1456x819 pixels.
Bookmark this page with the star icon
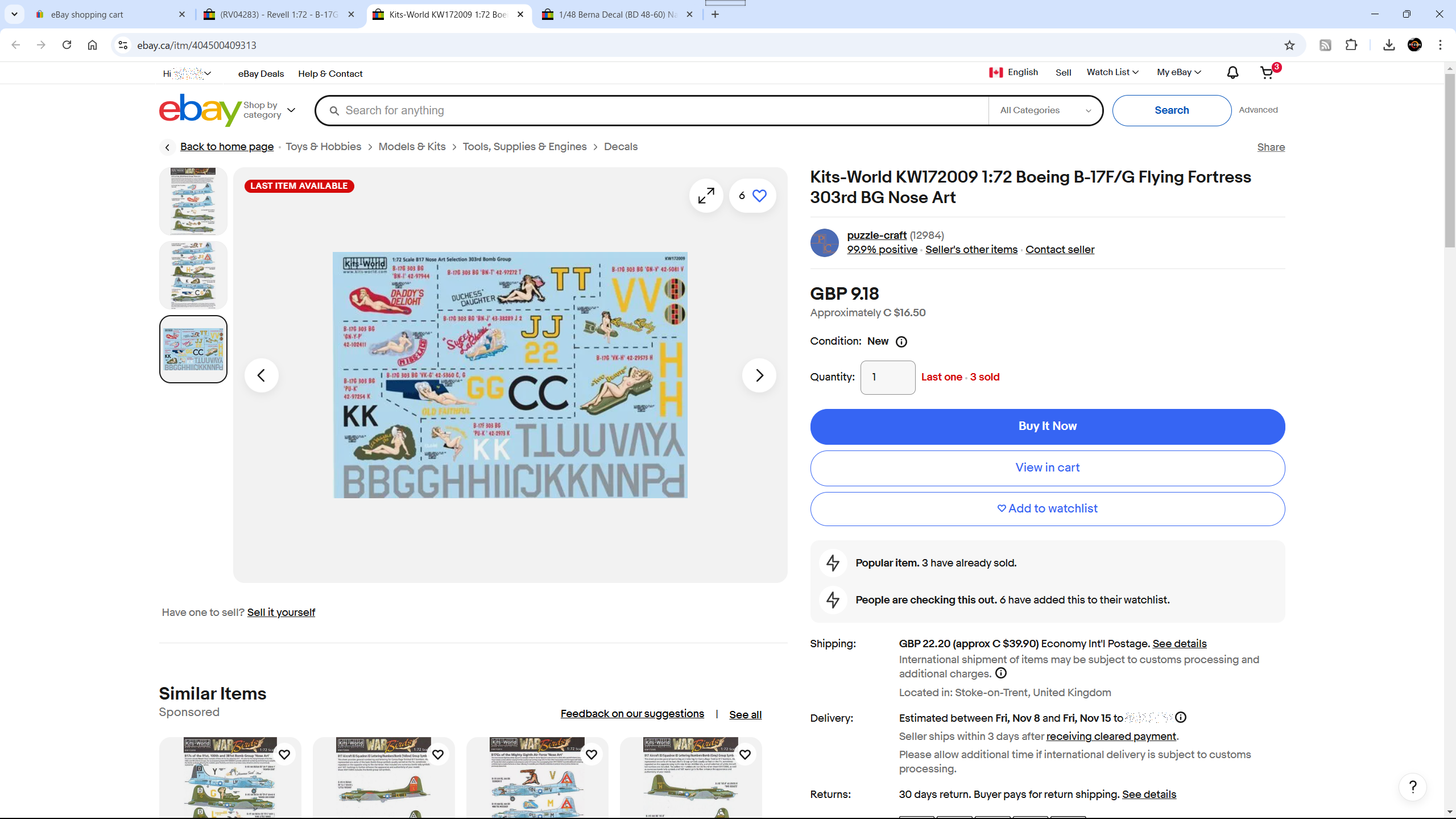click(x=1289, y=45)
